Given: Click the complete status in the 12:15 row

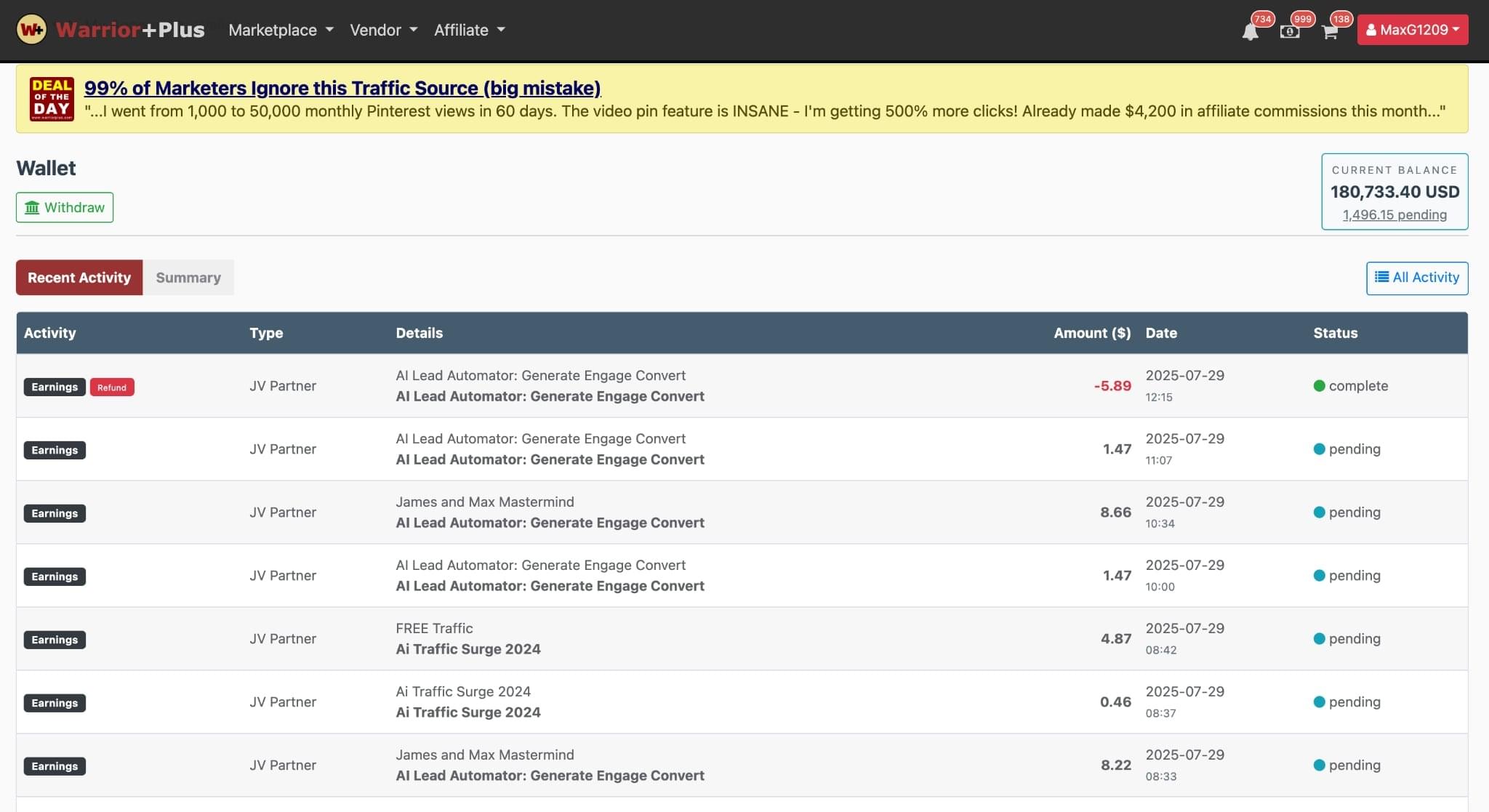Looking at the screenshot, I should tap(1351, 386).
